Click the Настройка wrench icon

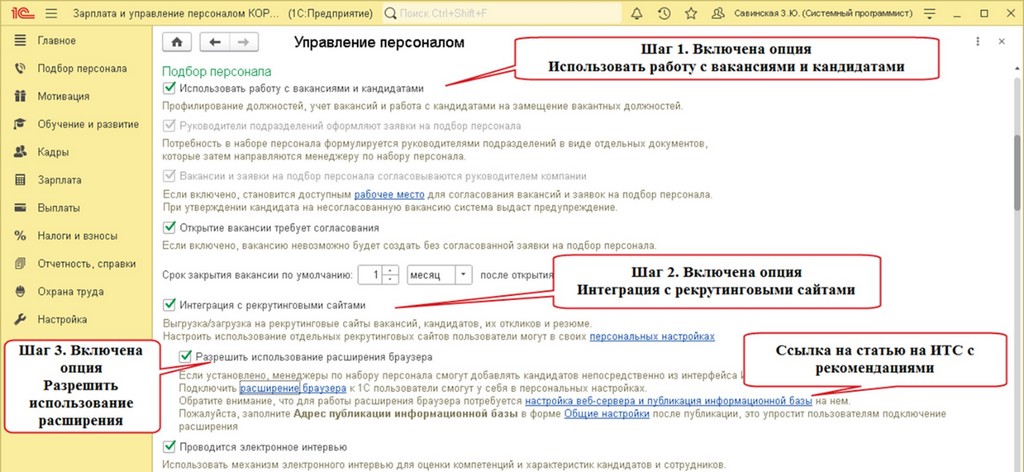point(20,320)
